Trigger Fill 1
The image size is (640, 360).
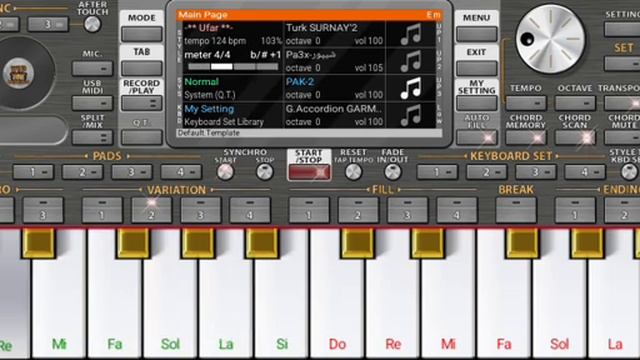tap(309, 210)
